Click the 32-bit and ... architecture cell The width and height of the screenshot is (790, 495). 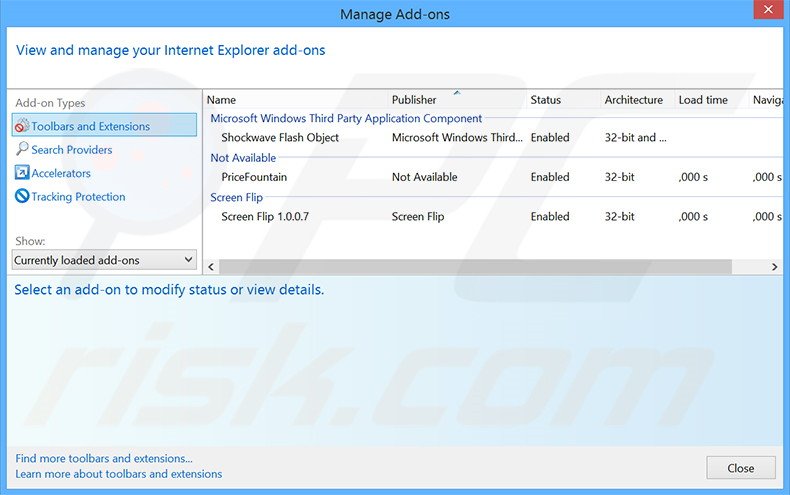pyautogui.click(x=635, y=138)
